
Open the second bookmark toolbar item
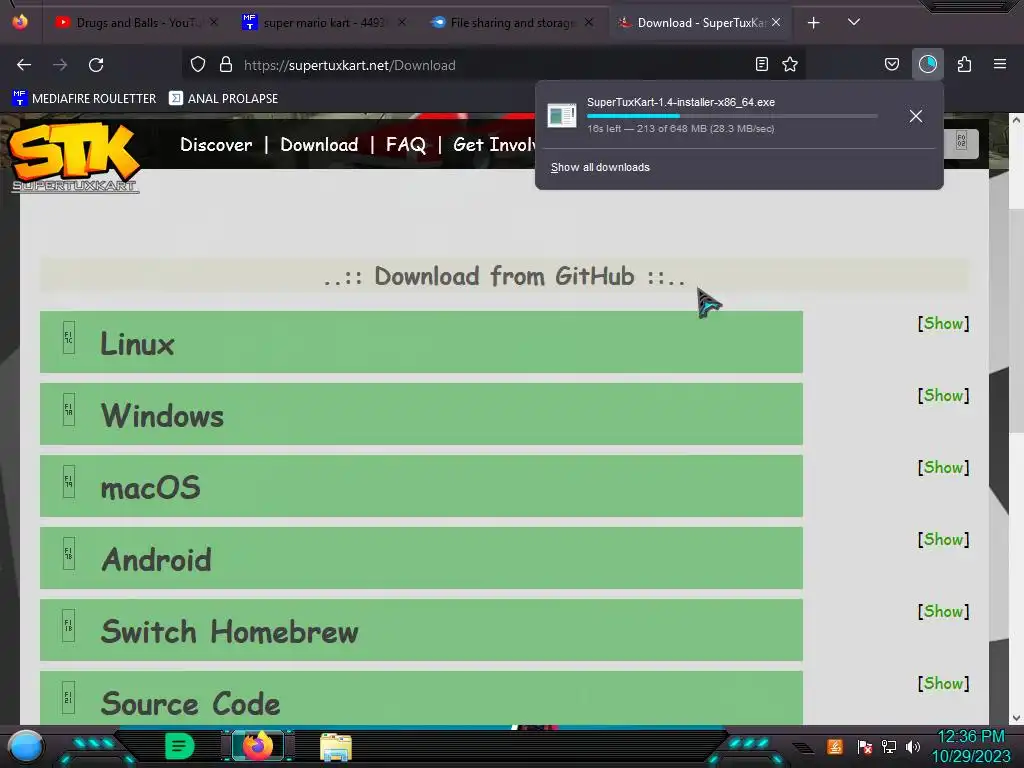tap(223, 99)
